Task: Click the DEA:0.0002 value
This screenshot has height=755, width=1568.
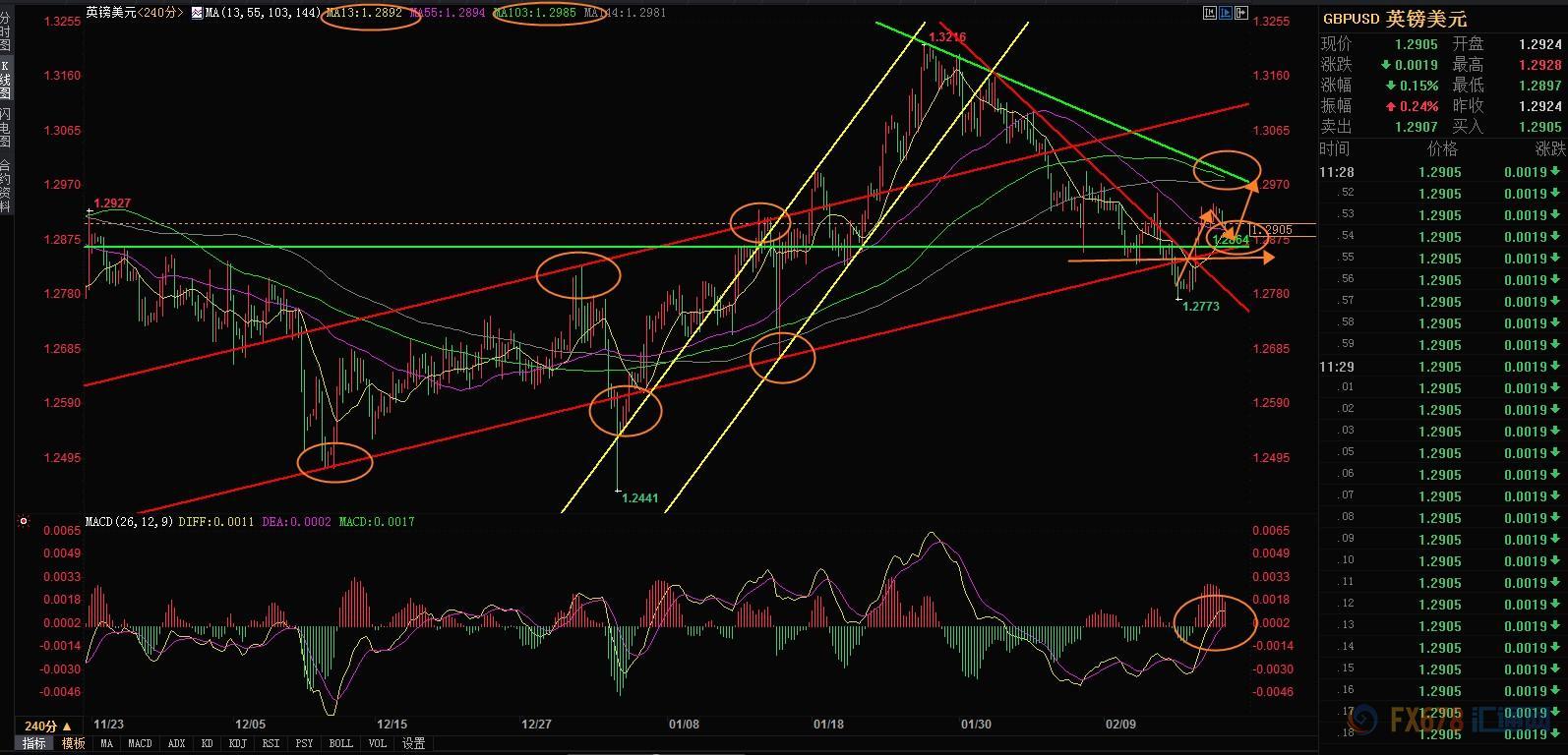Action: [295, 522]
